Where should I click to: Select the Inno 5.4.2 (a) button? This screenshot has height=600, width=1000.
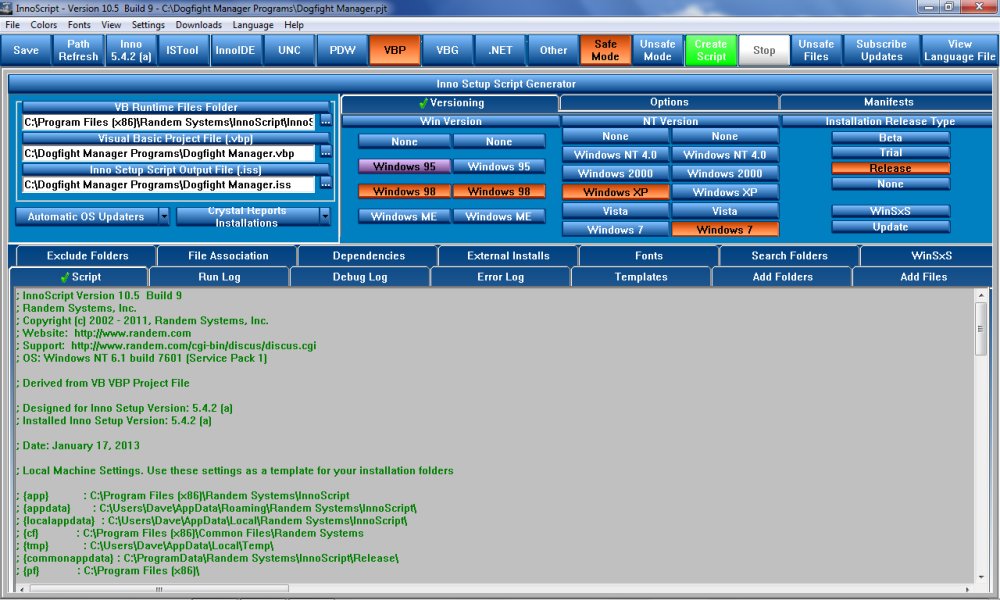coord(131,50)
